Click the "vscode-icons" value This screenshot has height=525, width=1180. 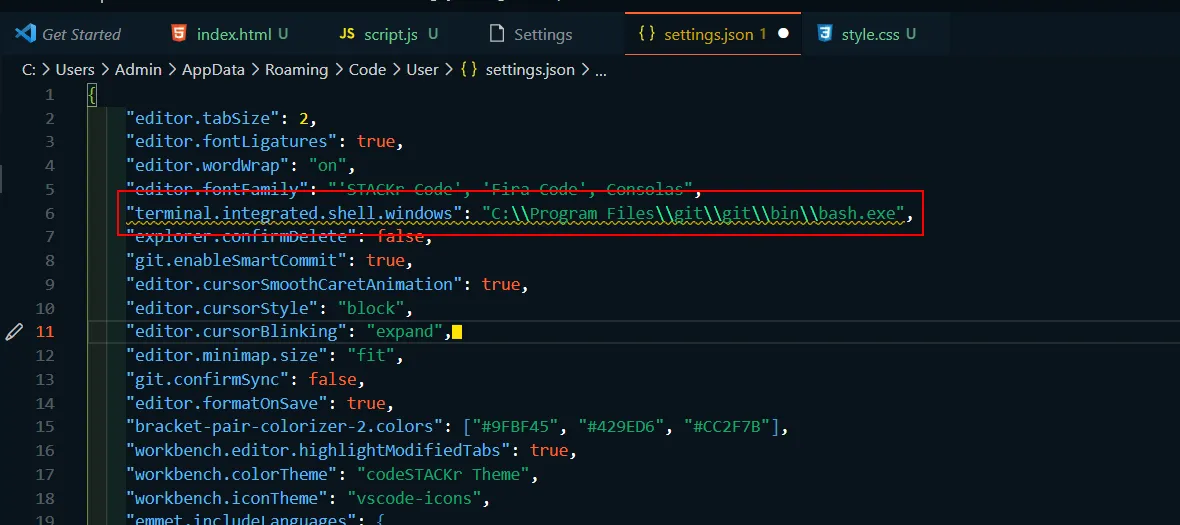pyautogui.click(x=415, y=498)
